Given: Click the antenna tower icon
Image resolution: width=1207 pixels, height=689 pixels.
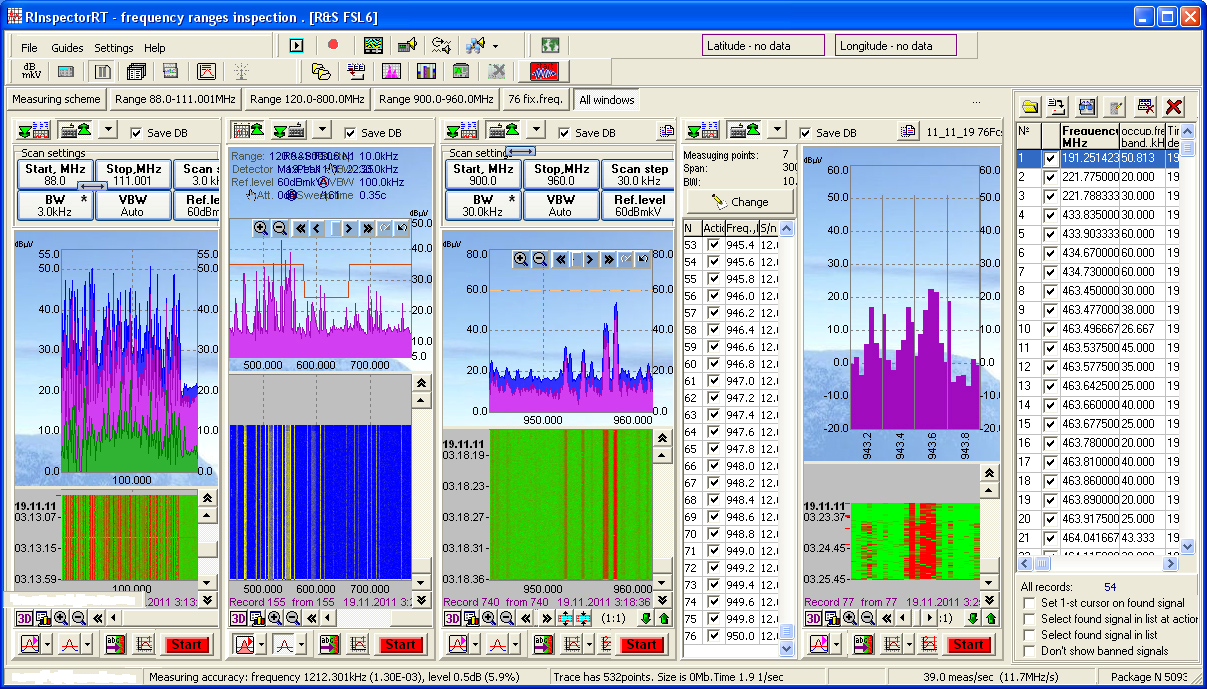Looking at the screenshot, I should coord(240,71).
